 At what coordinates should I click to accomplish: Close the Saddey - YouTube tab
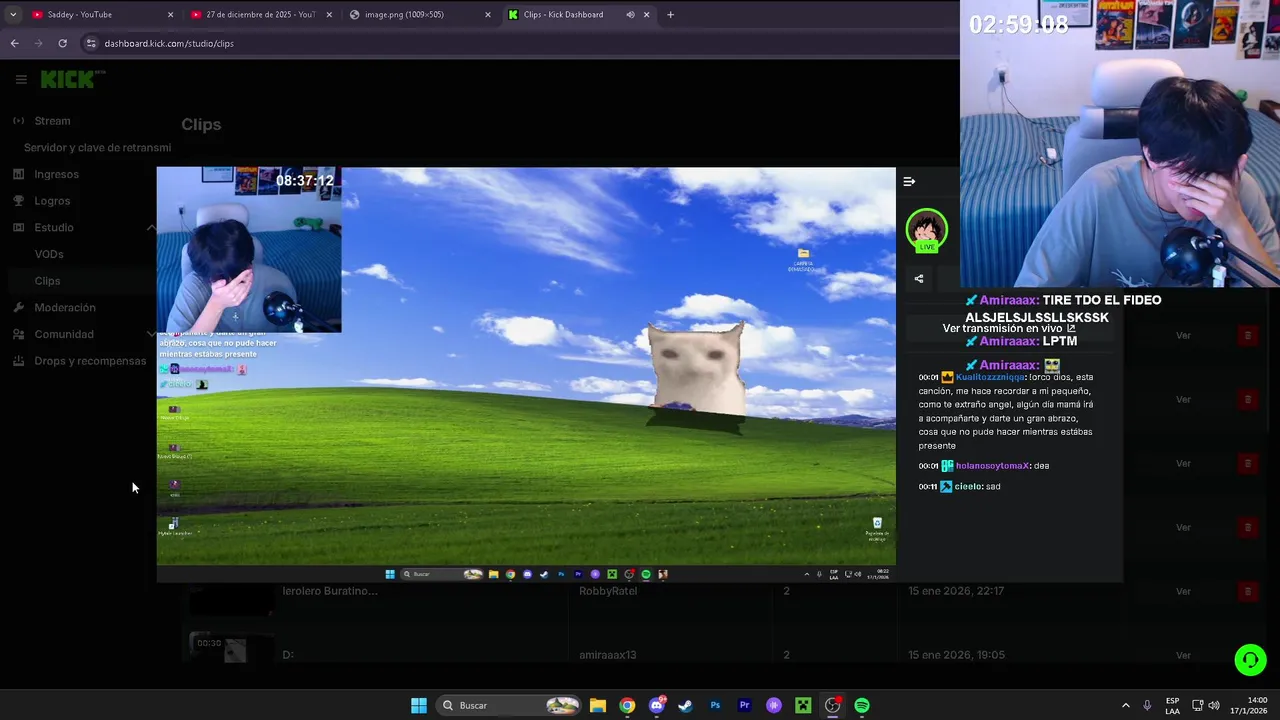(170, 15)
